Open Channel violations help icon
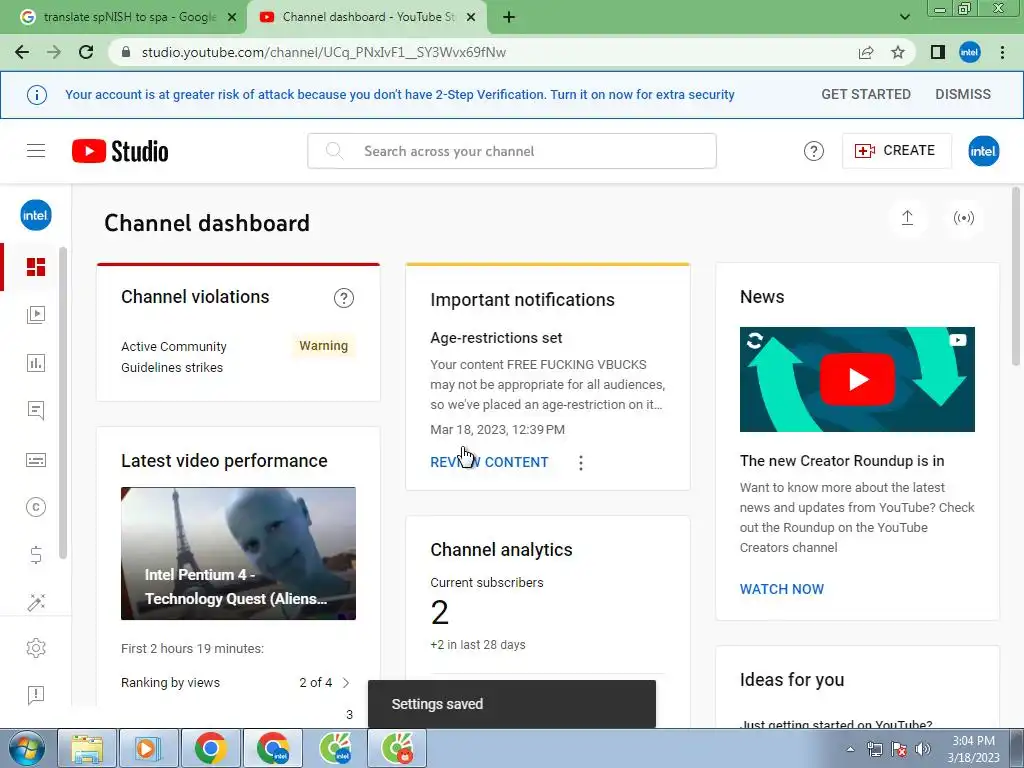The width and height of the screenshot is (1024, 768). (344, 298)
